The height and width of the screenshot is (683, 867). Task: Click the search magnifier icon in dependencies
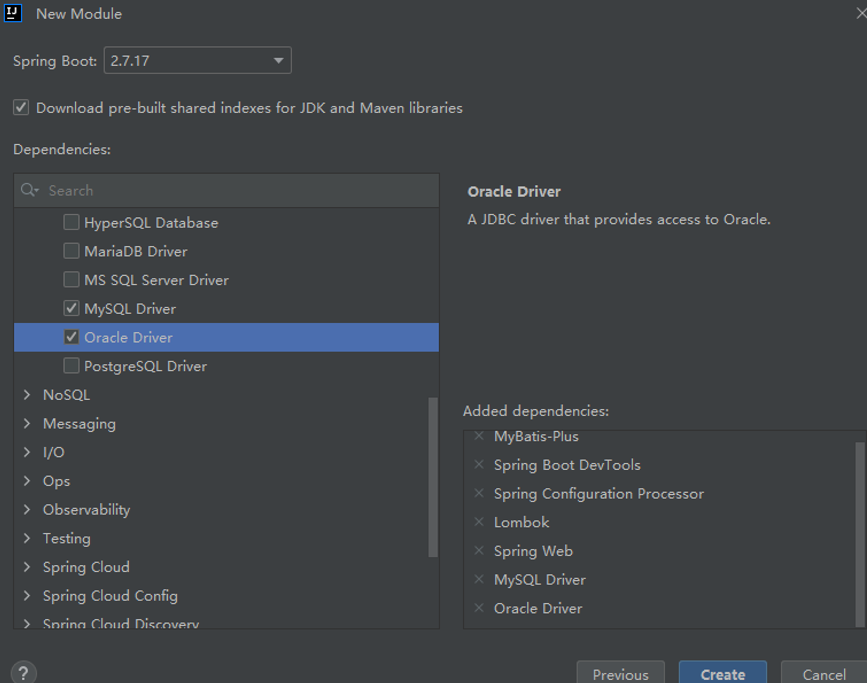point(28,190)
